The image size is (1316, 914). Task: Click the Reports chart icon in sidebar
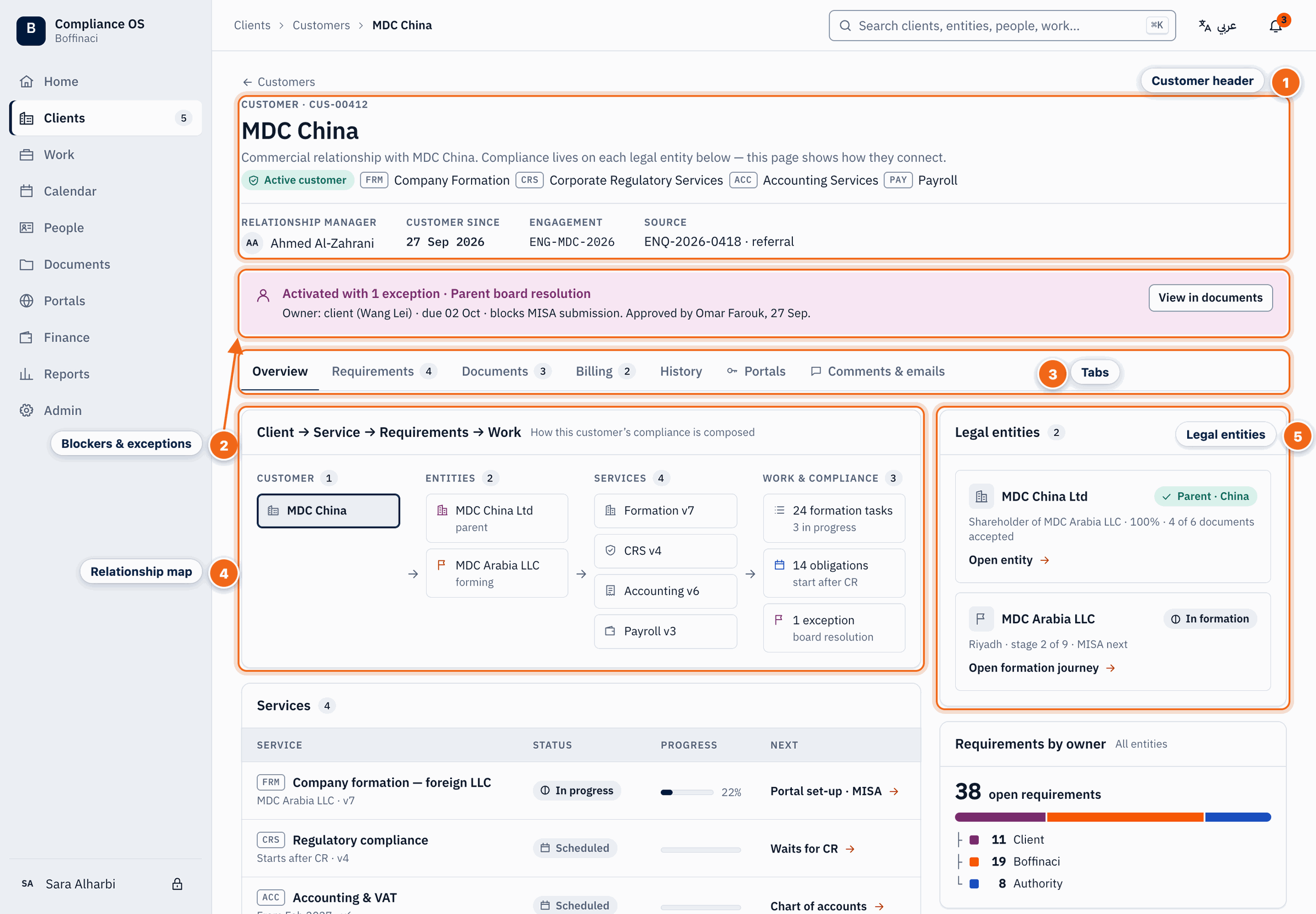[26, 374]
